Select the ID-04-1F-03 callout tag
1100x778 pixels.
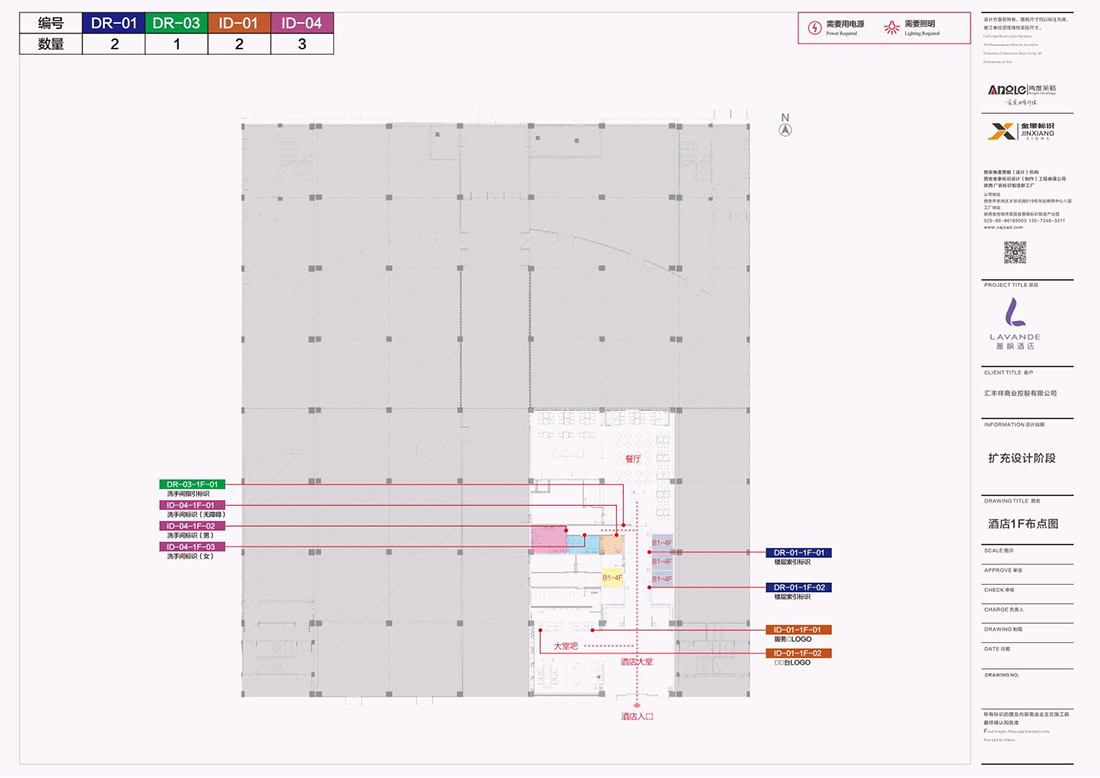(199, 547)
